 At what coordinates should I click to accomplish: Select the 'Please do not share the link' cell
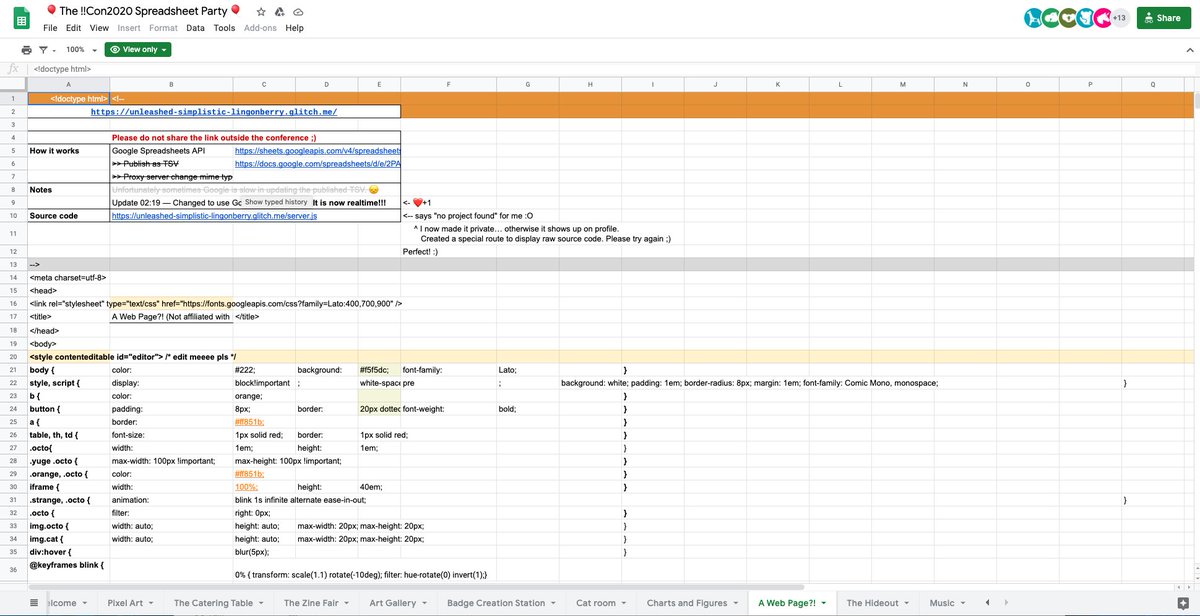click(x=255, y=137)
